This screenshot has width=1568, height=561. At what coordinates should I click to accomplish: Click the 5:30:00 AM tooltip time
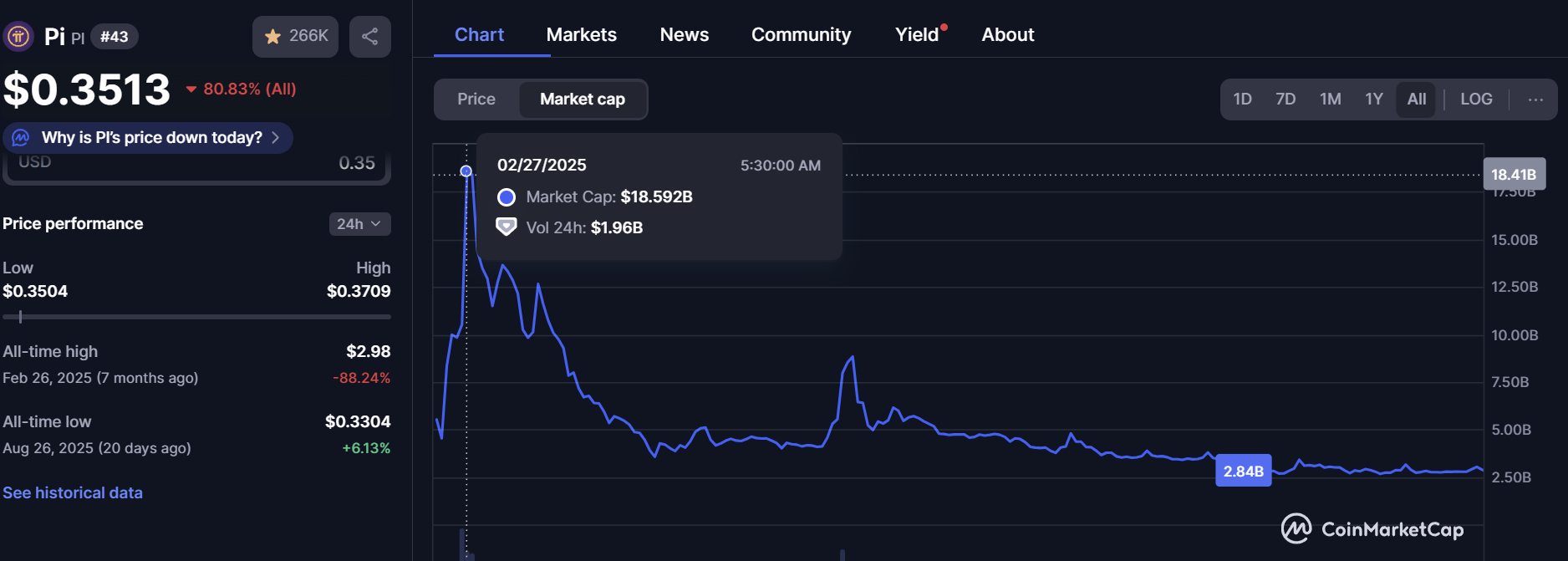(781, 166)
